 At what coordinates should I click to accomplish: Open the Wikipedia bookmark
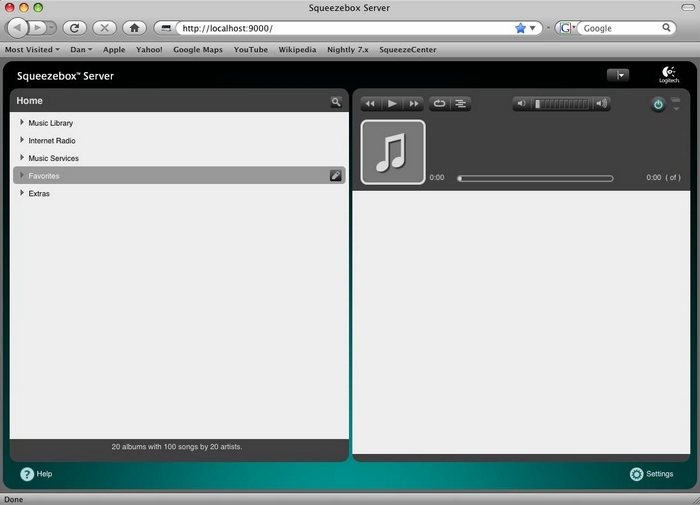point(297,50)
